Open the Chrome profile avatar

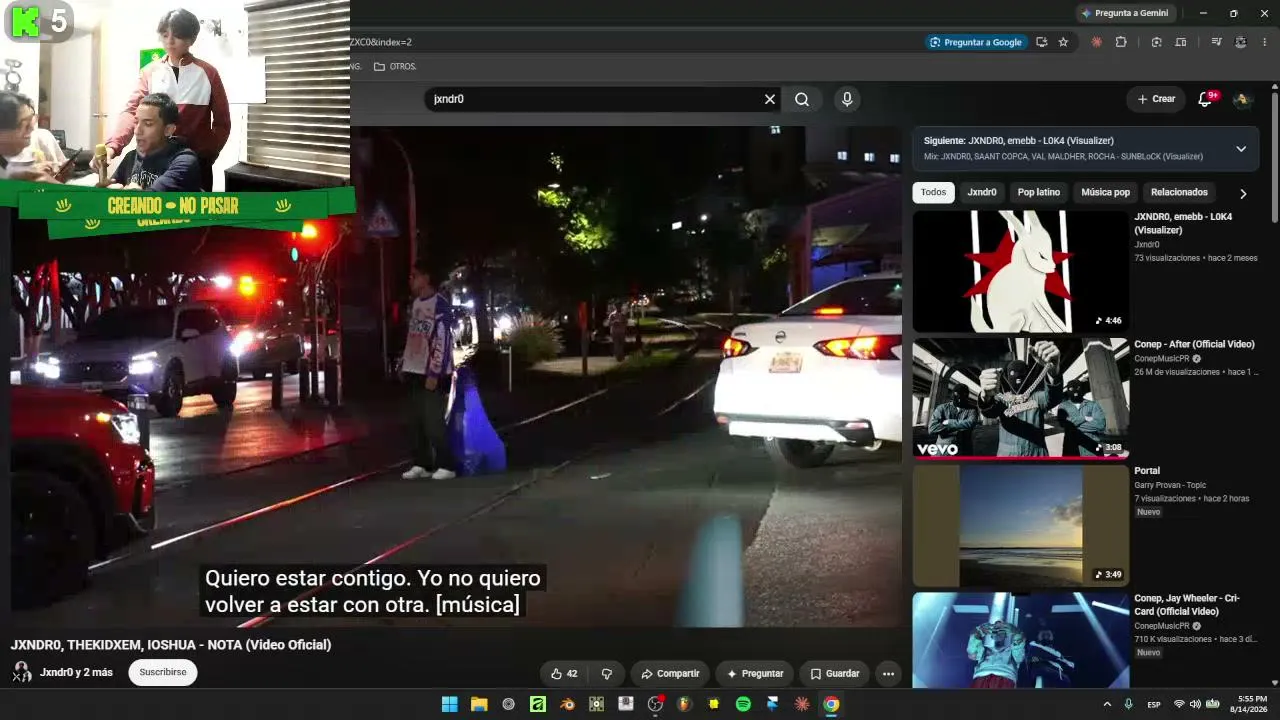(x=1241, y=42)
